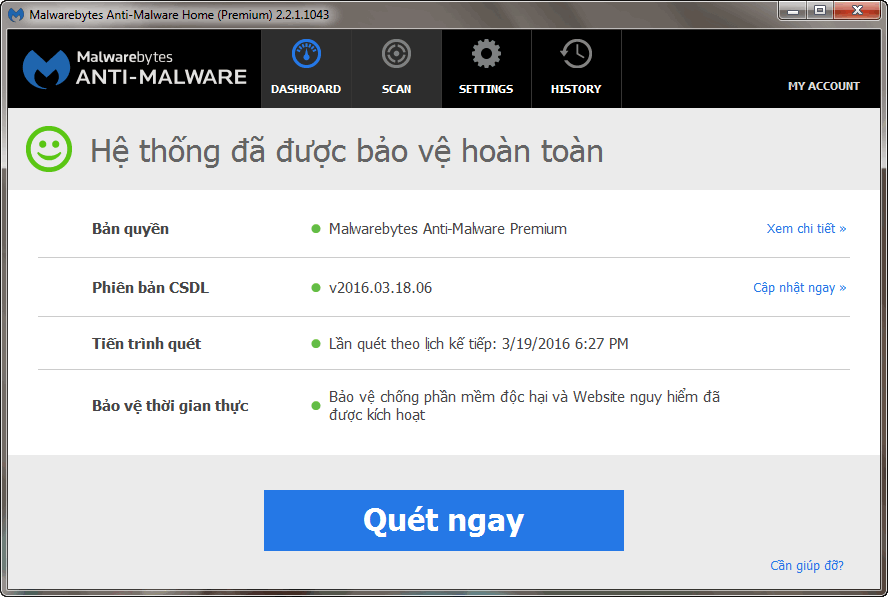Click the Hệ thống đã được bảo vệ heading
Image resolution: width=888 pixels, height=597 pixels.
pyautogui.click(x=347, y=152)
